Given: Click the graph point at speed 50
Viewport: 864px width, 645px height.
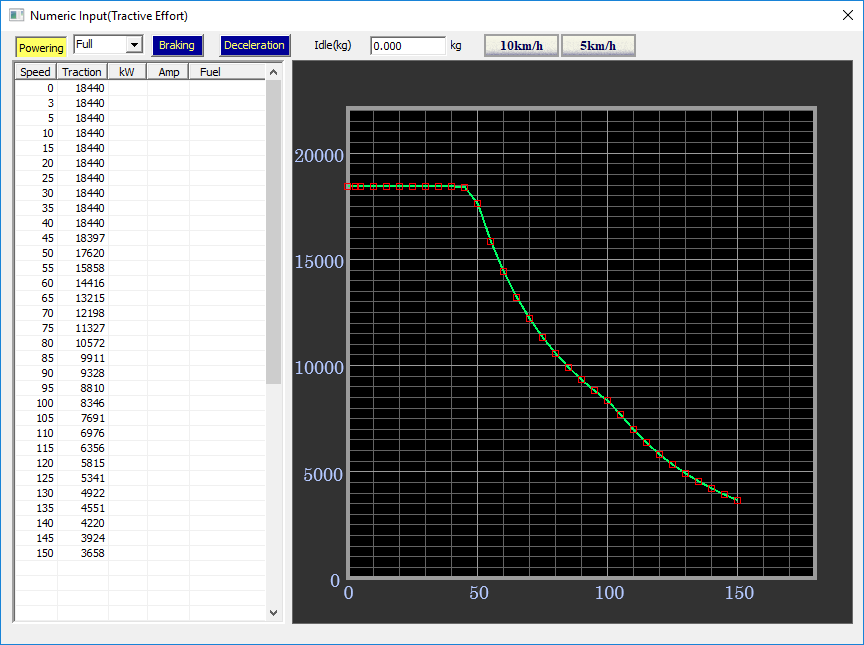Looking at the screenshot, I should point(478,204).
